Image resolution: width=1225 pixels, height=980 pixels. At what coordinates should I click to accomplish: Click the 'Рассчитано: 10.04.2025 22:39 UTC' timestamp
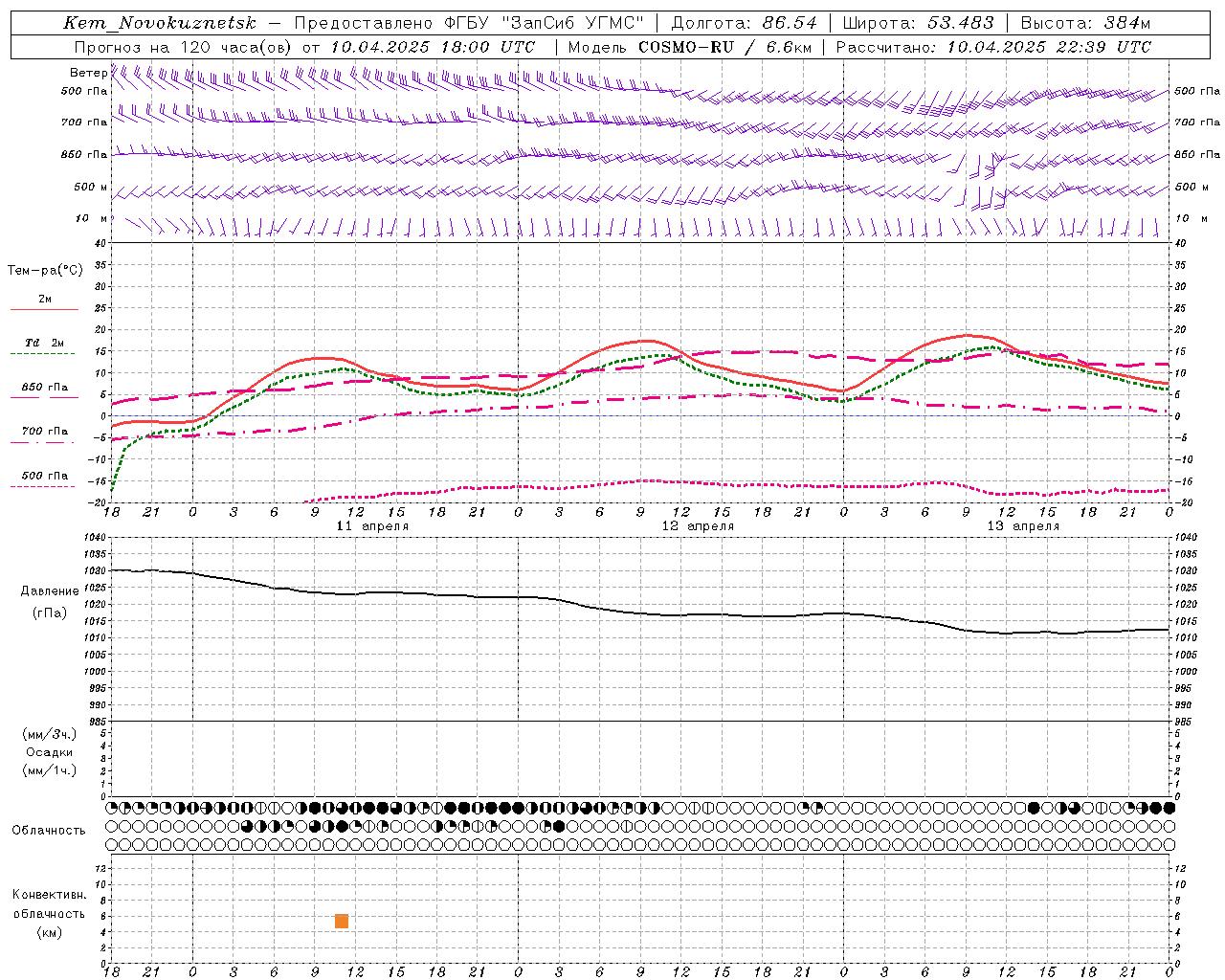pyautogui.click(x=993, y=47)
